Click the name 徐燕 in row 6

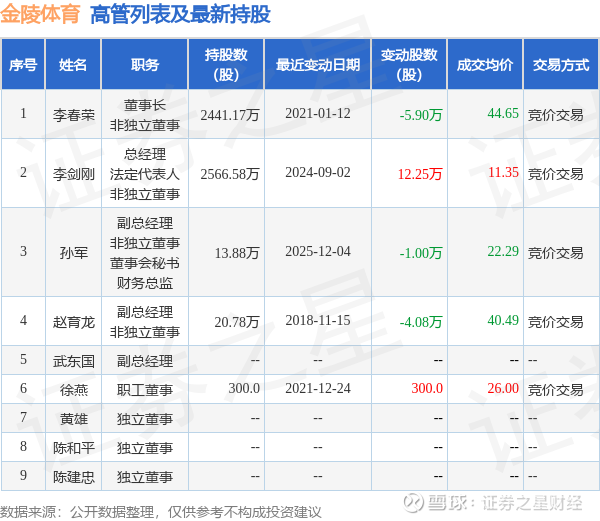tap(73, 389)
